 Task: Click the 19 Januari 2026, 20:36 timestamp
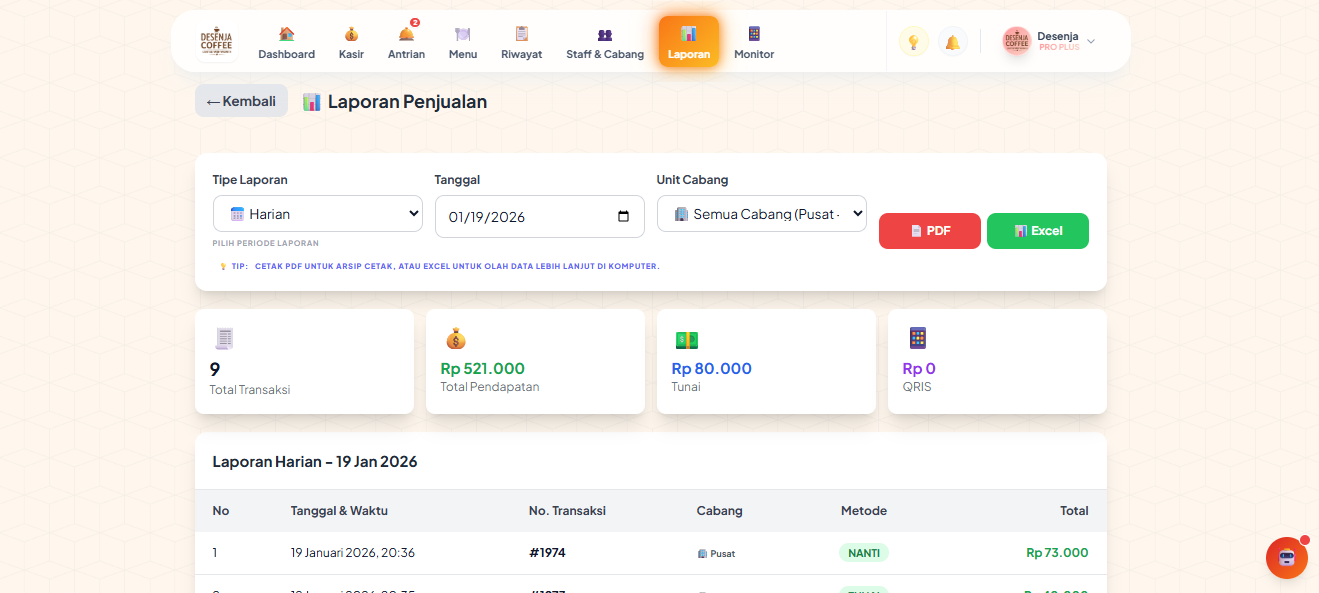tap(353, 553)
